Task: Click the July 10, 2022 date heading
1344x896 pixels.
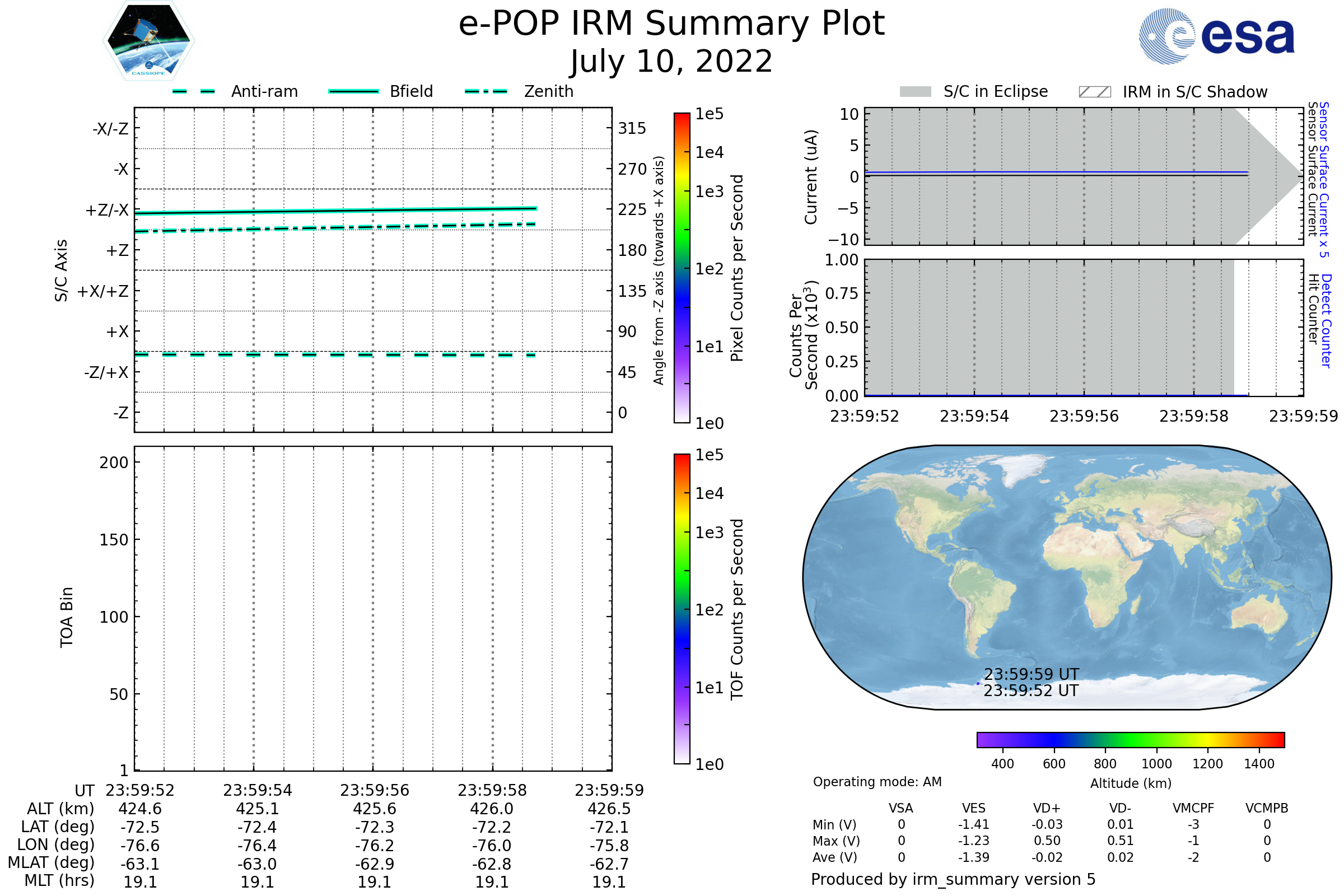Action: [x=671, y=62]
